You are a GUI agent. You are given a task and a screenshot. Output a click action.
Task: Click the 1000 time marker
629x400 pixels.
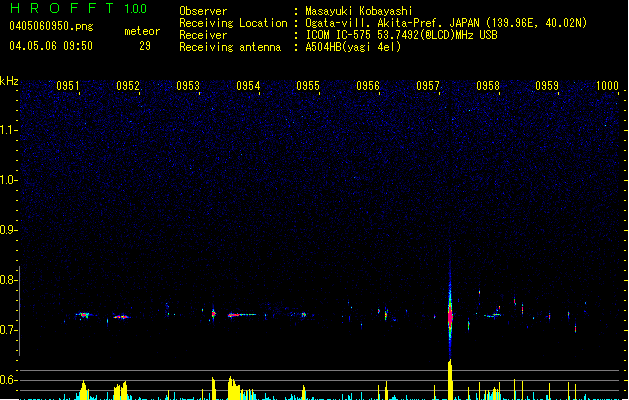click(607, 85)
